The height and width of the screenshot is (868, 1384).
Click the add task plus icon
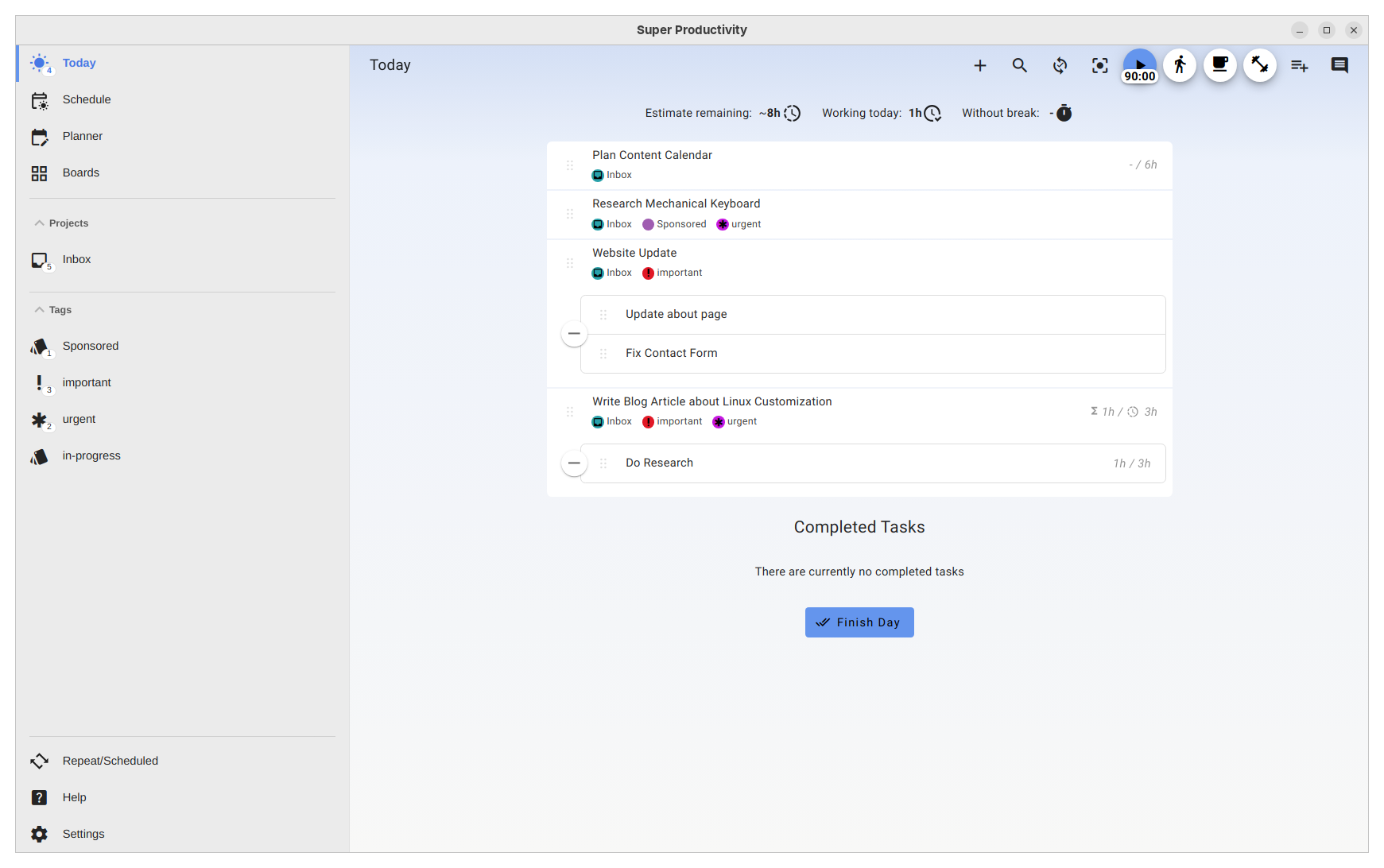point(980,66)
